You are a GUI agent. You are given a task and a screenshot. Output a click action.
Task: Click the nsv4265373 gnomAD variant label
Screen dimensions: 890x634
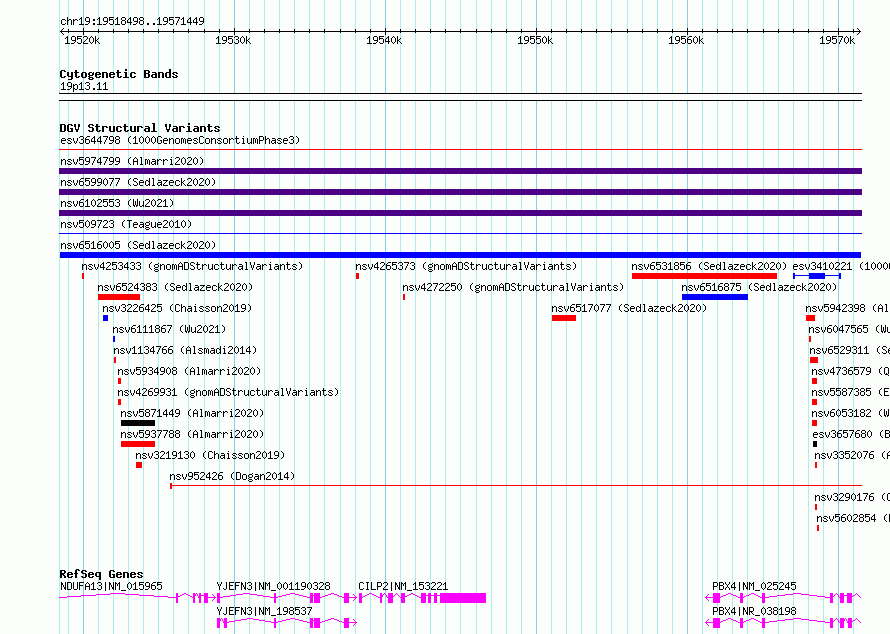point(466,266)
